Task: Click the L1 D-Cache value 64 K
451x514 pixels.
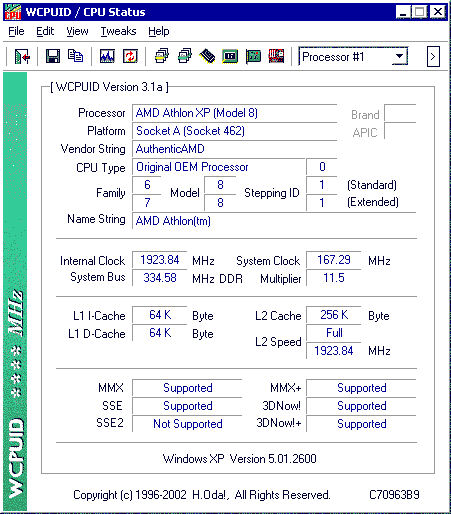Action: tap(160, 333)
